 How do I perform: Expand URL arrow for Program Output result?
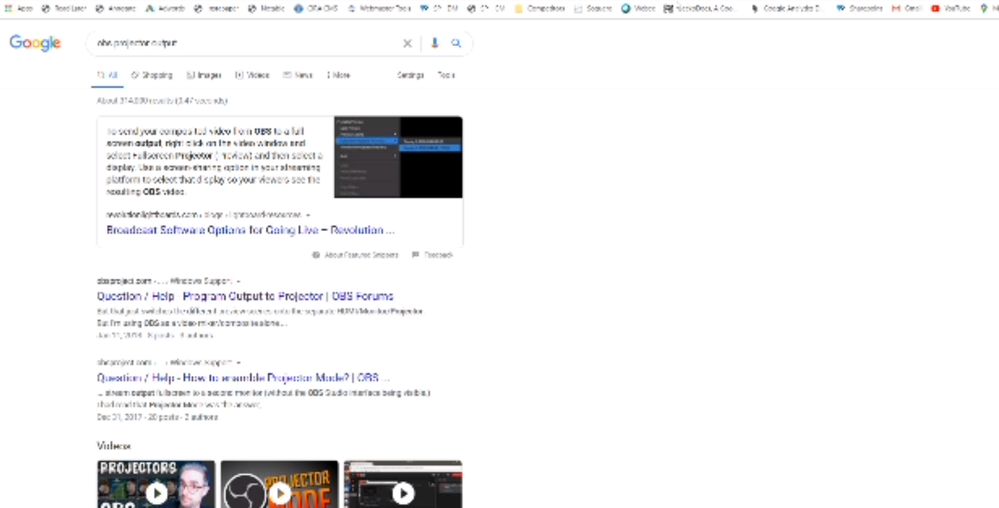coord(238,281)
